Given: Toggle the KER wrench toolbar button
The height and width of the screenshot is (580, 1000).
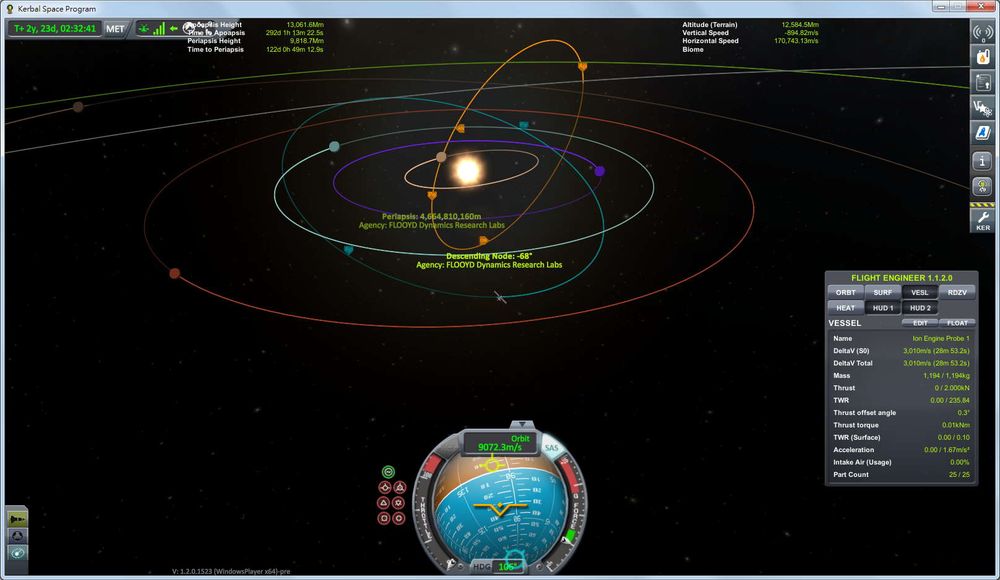Looking at the screenshot, I should coord(982,220).
